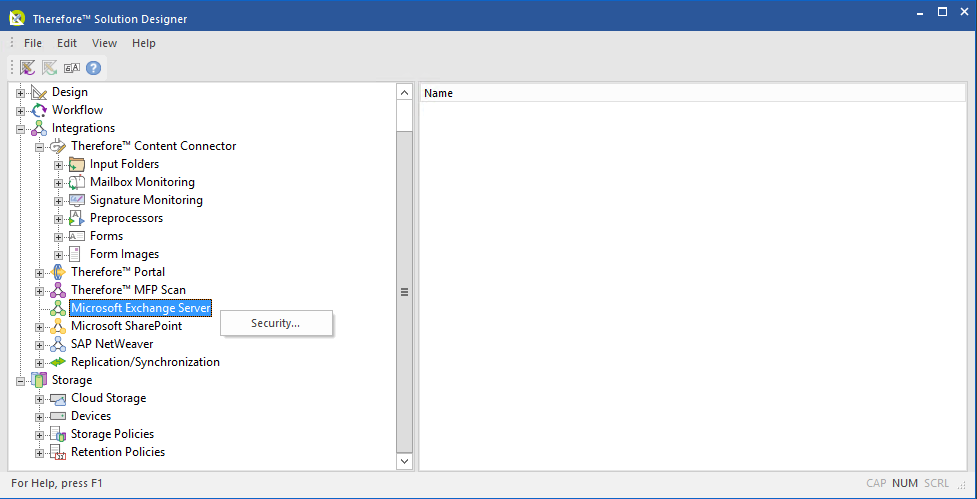The image size is (977, 499).
Task: Minimize the Solution Designer window
Action: pyautogui.click(x=920, y=12)
